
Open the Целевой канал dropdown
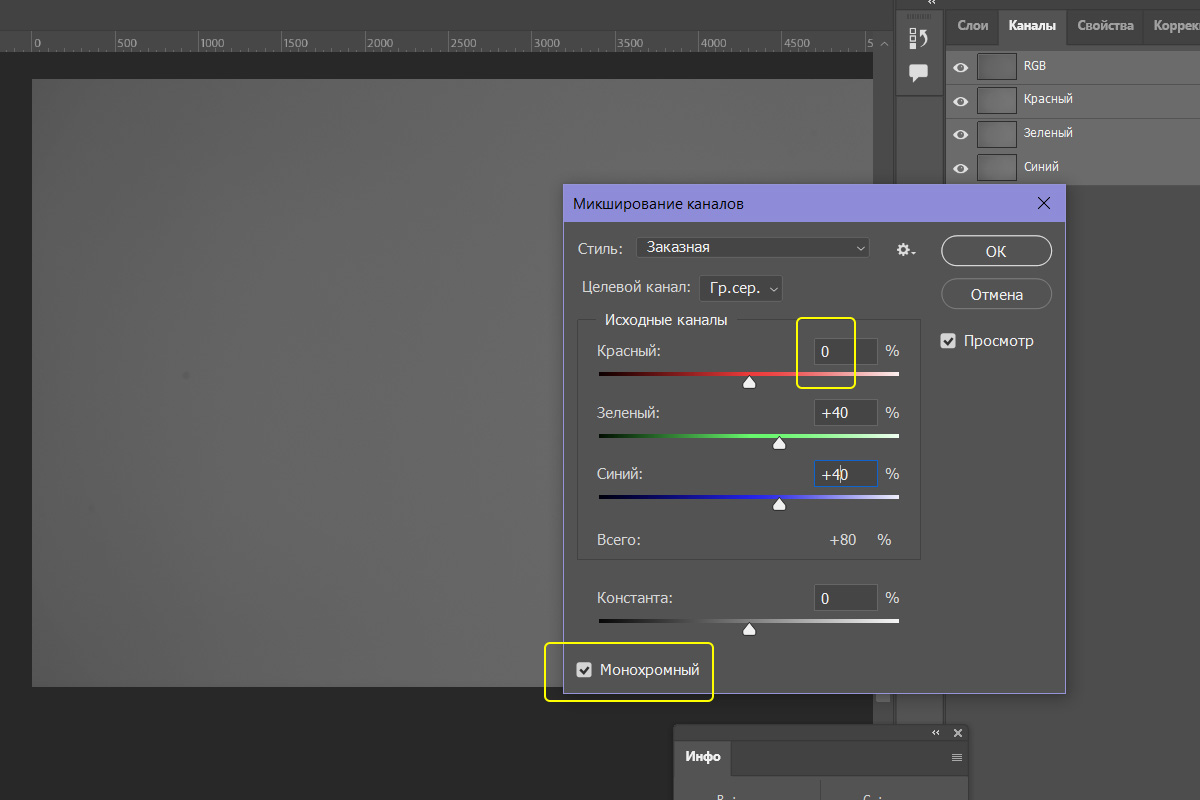[741, 288]
